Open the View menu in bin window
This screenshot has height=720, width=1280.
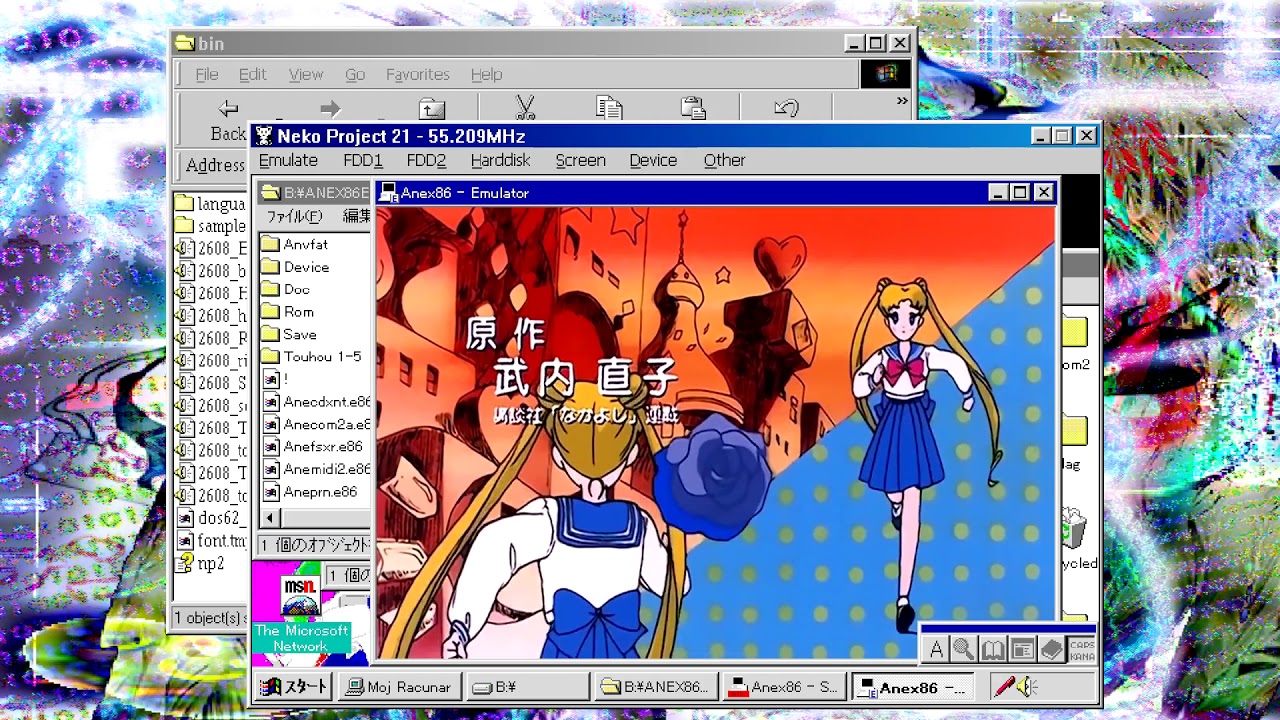point(306,74)
